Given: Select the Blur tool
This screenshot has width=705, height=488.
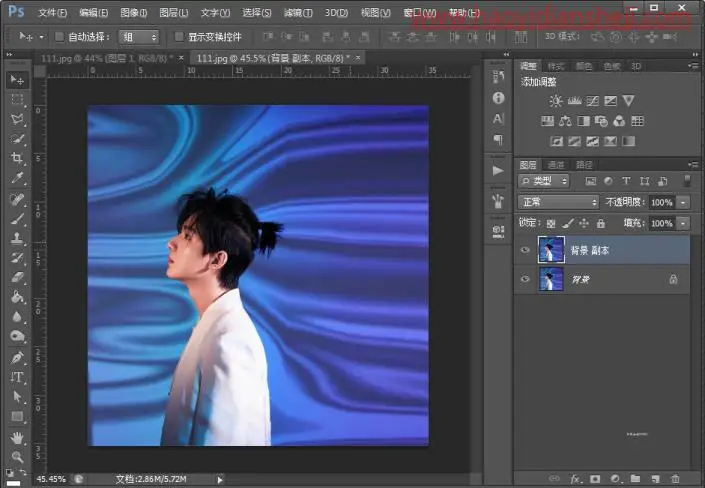Looking at the screenshot, I should click(17, 317).
